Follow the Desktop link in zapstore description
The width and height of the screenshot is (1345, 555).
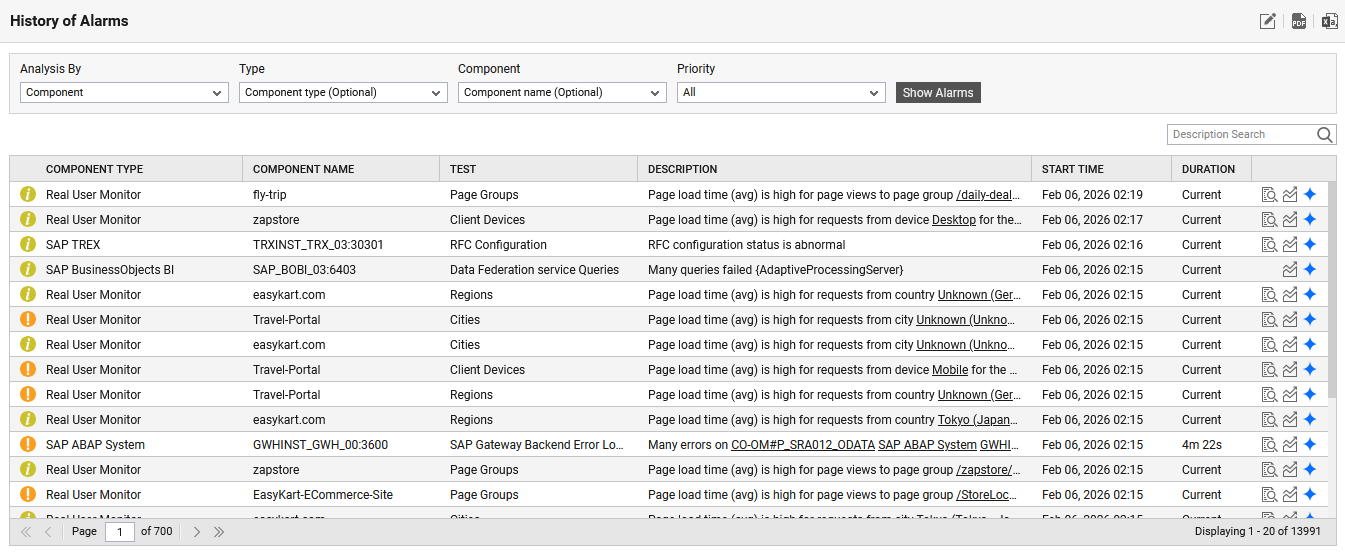pos(953,220)
